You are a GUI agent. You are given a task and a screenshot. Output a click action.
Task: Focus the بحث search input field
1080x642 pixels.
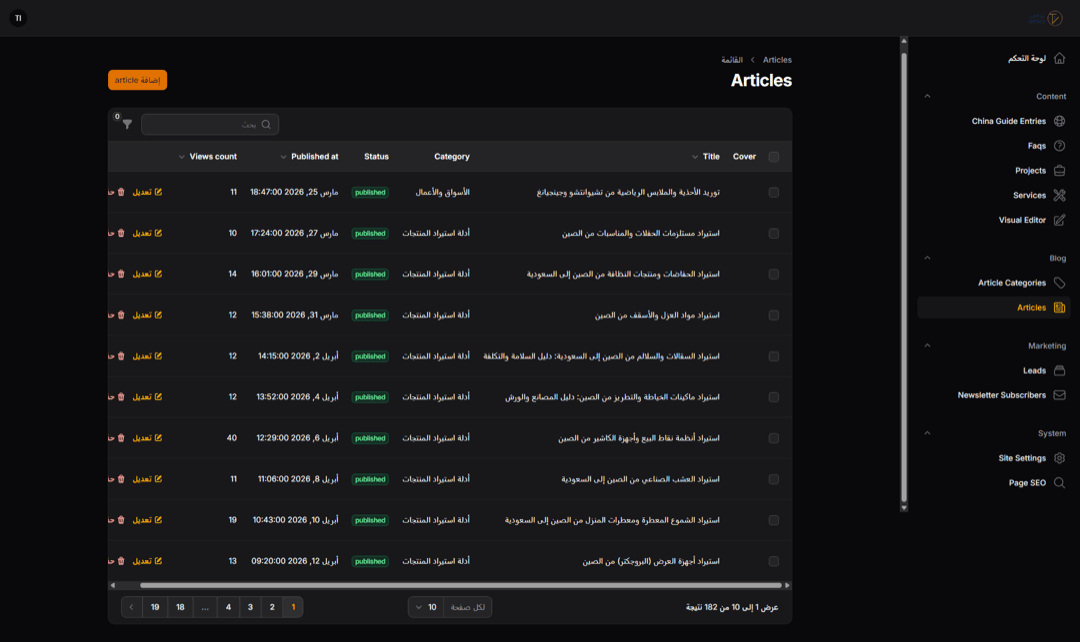210,125
